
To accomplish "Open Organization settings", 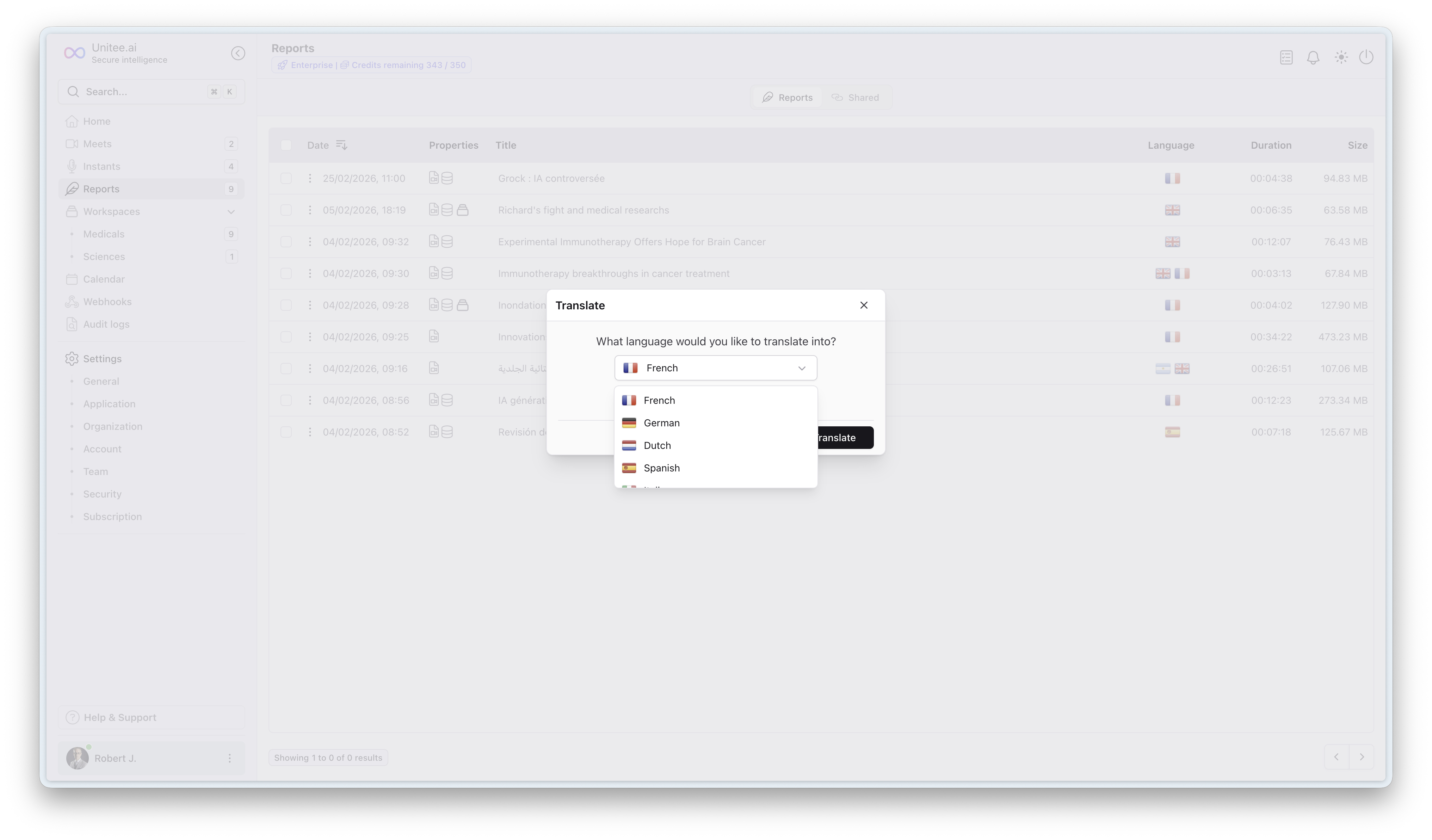I will pos(112,426).
